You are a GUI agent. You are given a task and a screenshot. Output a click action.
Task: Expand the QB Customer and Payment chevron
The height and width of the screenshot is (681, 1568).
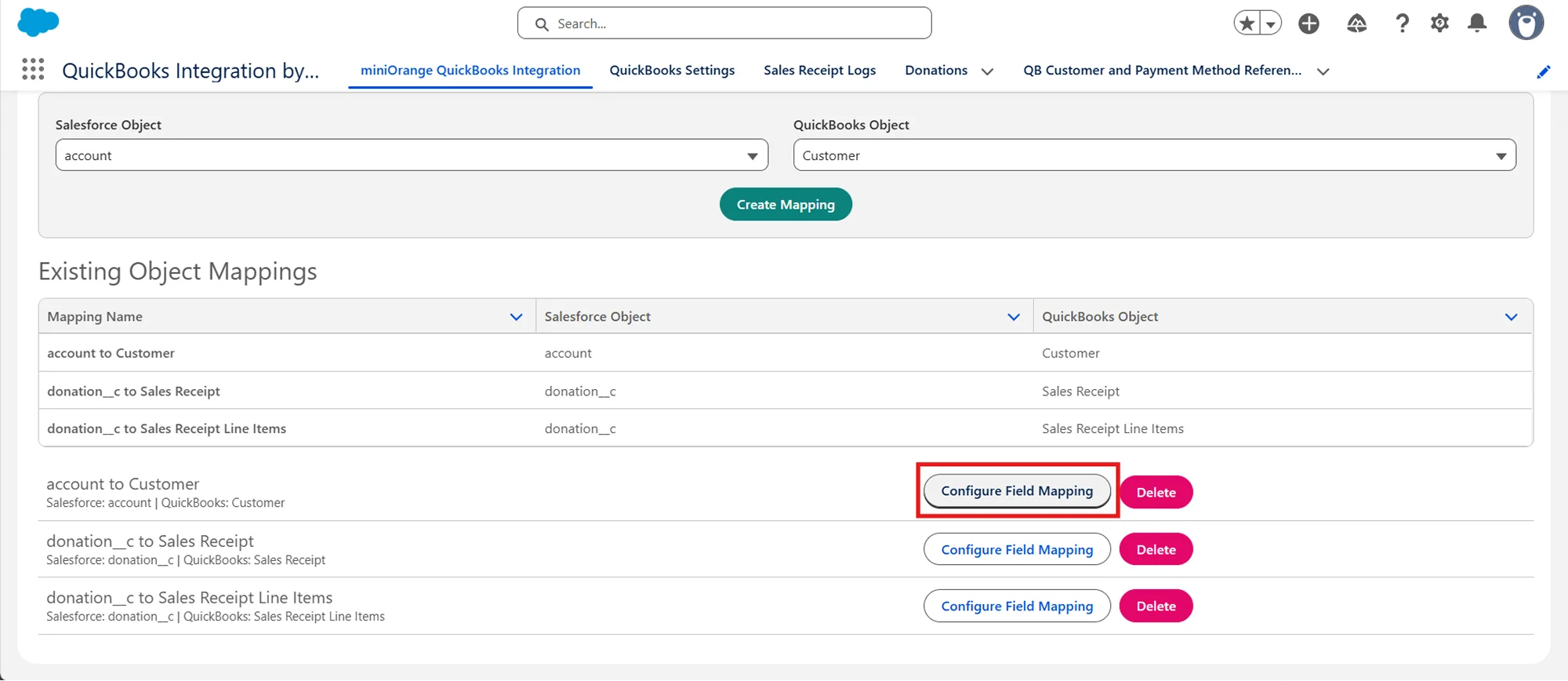[x=1323, y=71]
